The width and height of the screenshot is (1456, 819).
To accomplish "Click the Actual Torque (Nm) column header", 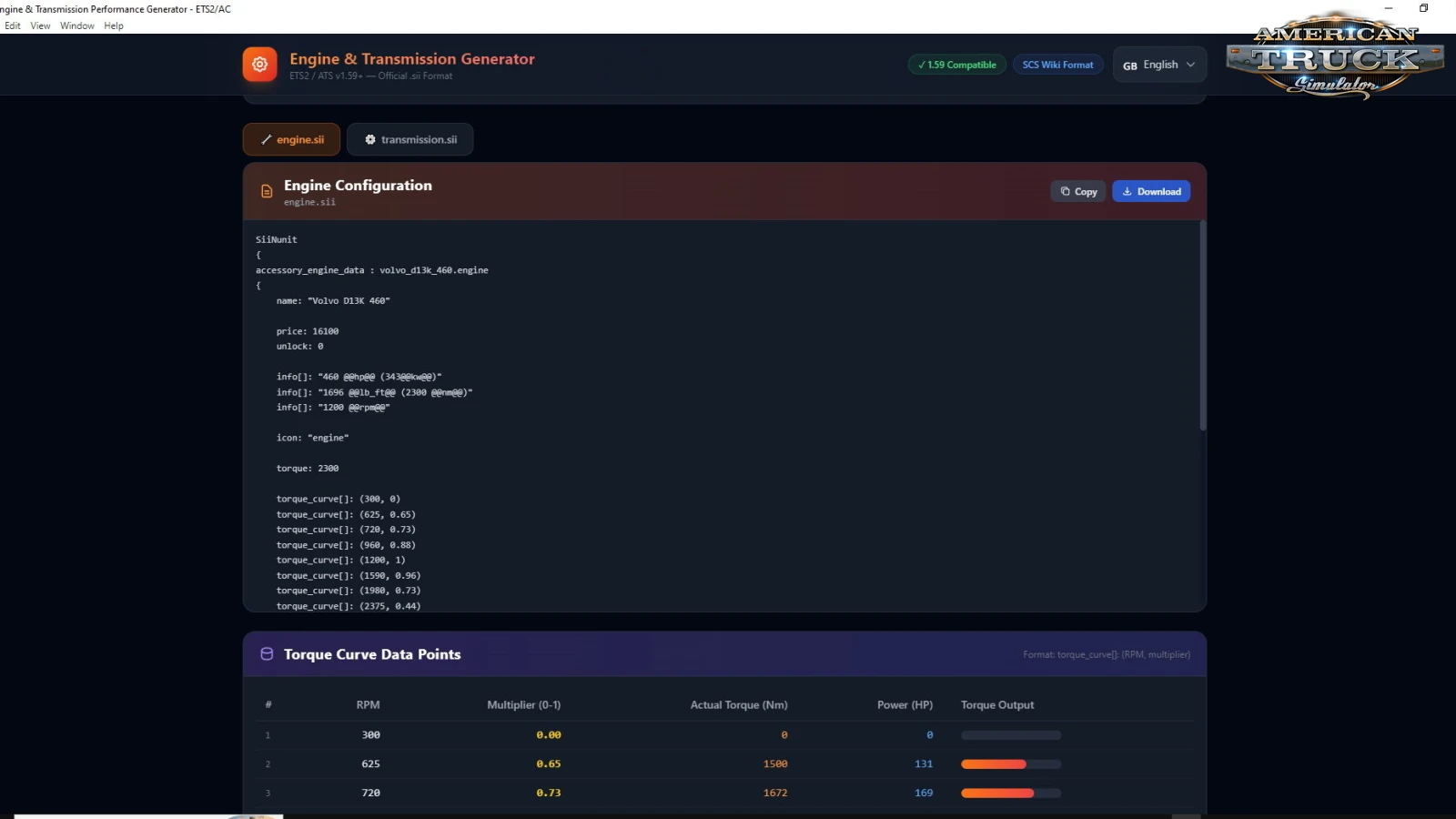I will click(x=739, y=705).
